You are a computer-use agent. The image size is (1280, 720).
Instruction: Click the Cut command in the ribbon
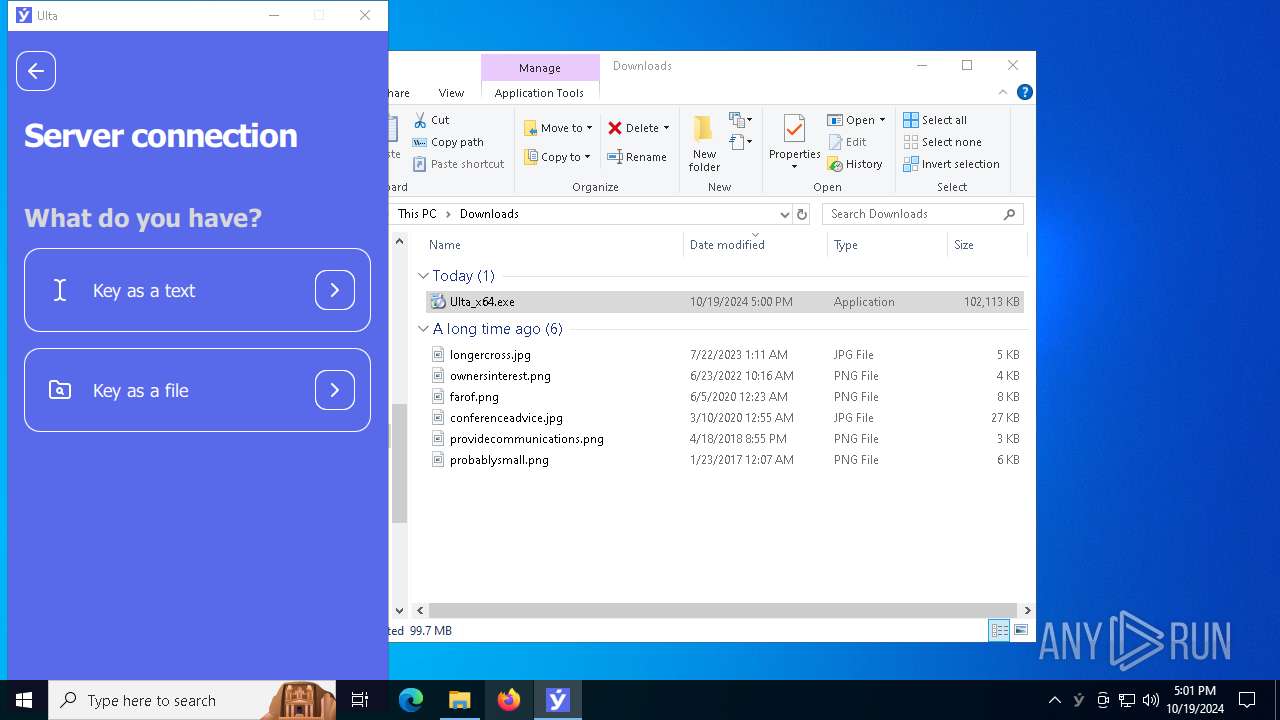[x=431, y=120]
